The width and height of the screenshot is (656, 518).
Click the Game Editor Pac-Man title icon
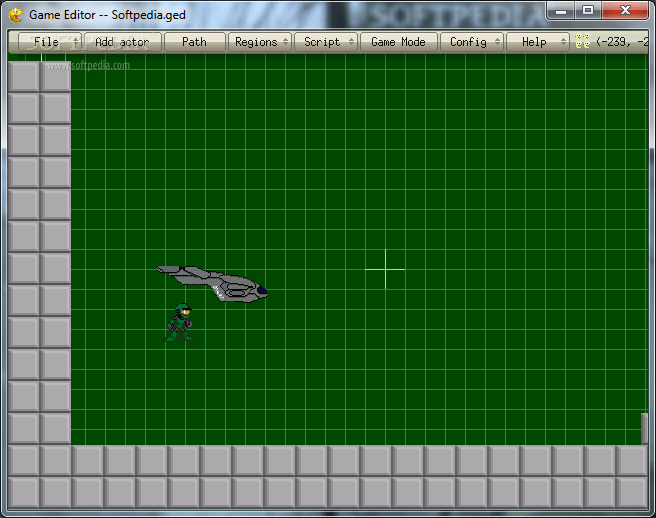coord(16,15)
